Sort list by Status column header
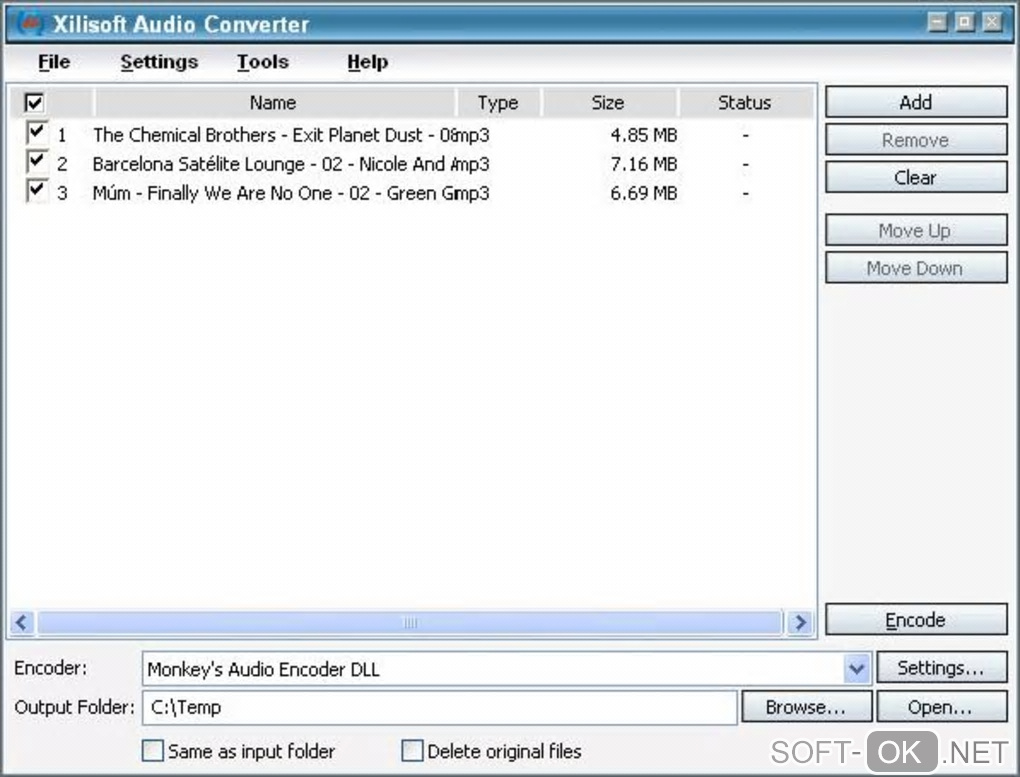 click(745, 103)
